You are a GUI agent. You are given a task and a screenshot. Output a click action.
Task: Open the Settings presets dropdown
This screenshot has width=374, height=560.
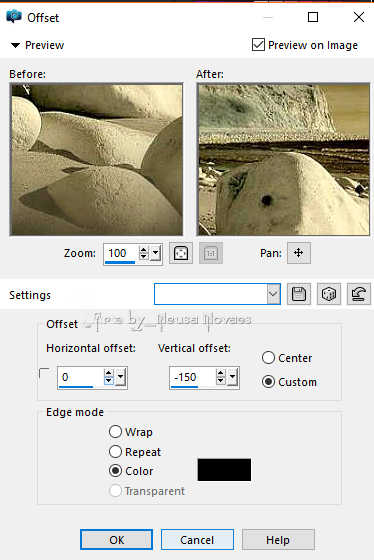coord(273,294)
